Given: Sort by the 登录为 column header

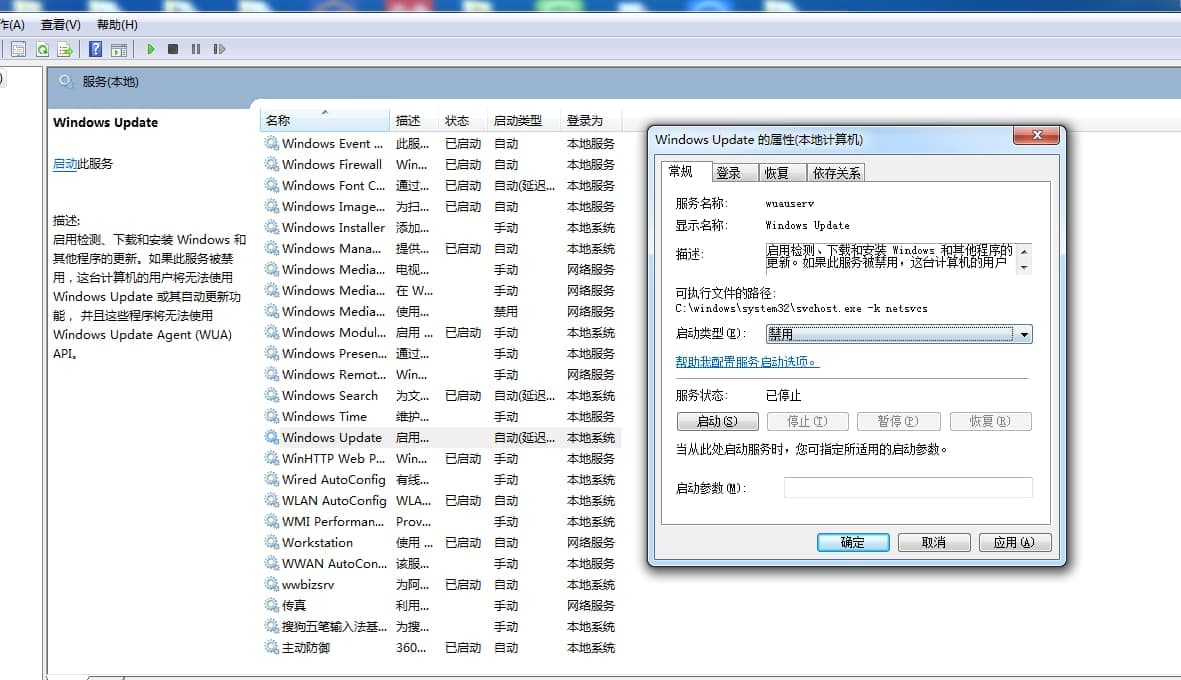Looking at the screenshot, I should pos(591,120).
